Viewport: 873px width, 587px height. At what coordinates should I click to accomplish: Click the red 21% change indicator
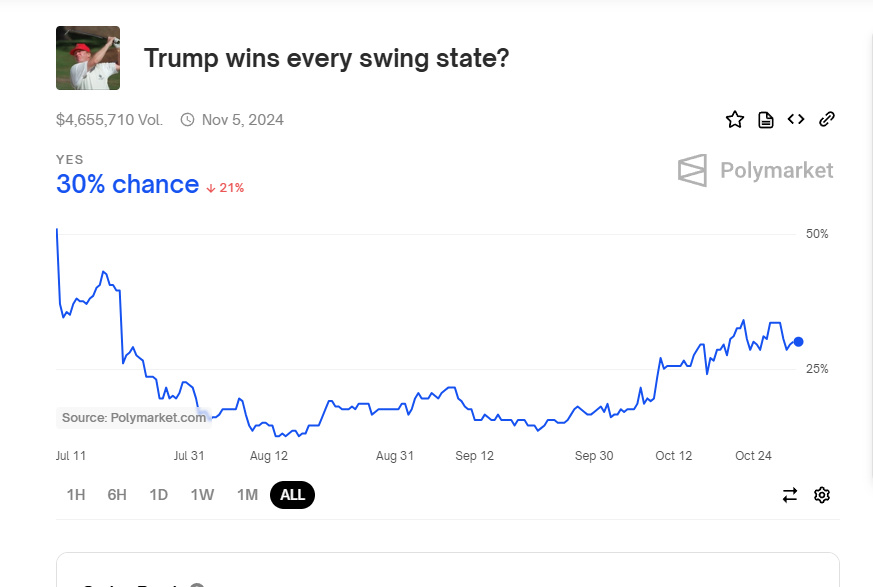click(226, 188)
